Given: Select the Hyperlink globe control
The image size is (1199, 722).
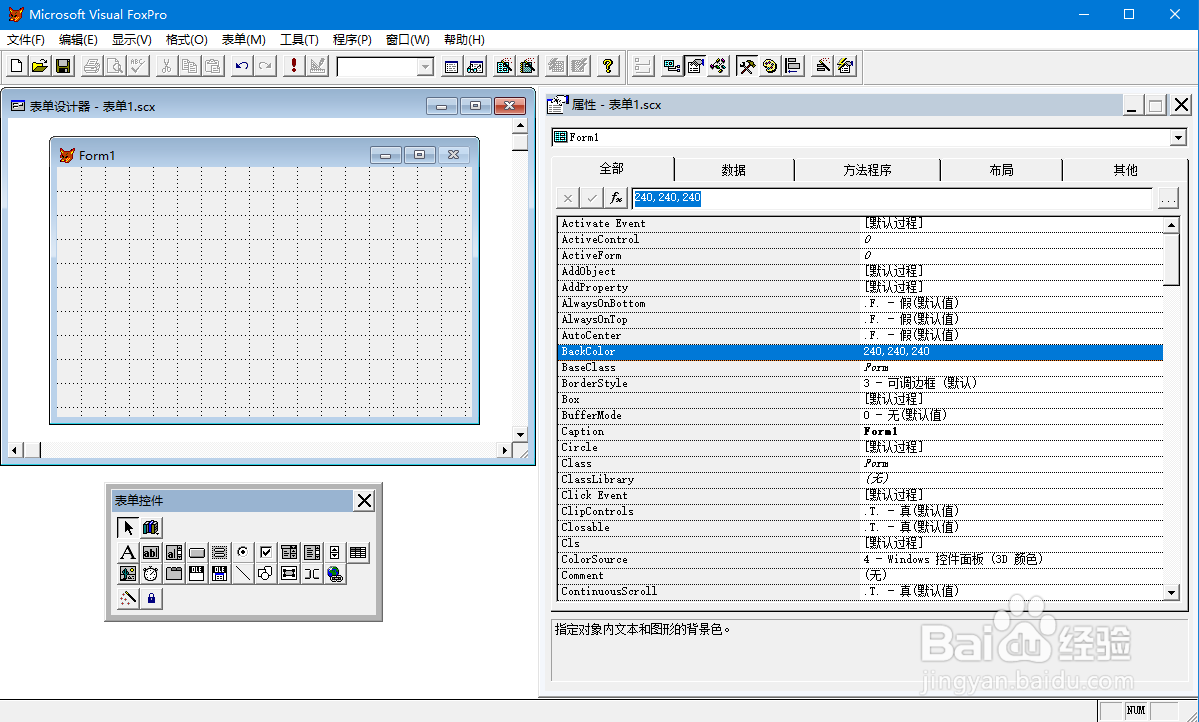Looking at the screenshot, I should [x=334, y=574].
